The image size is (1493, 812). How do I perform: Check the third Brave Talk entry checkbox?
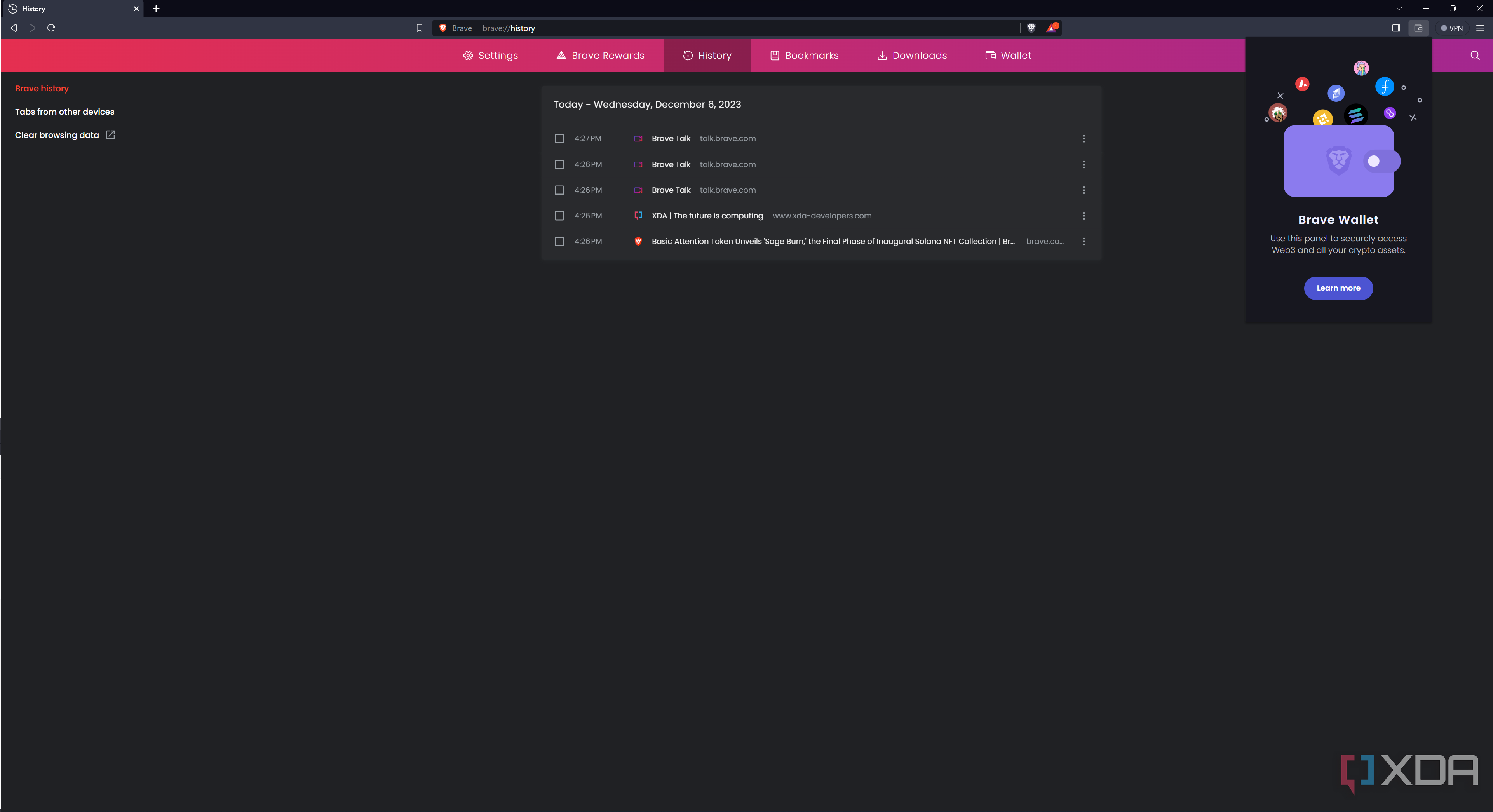tap(559, 190)
